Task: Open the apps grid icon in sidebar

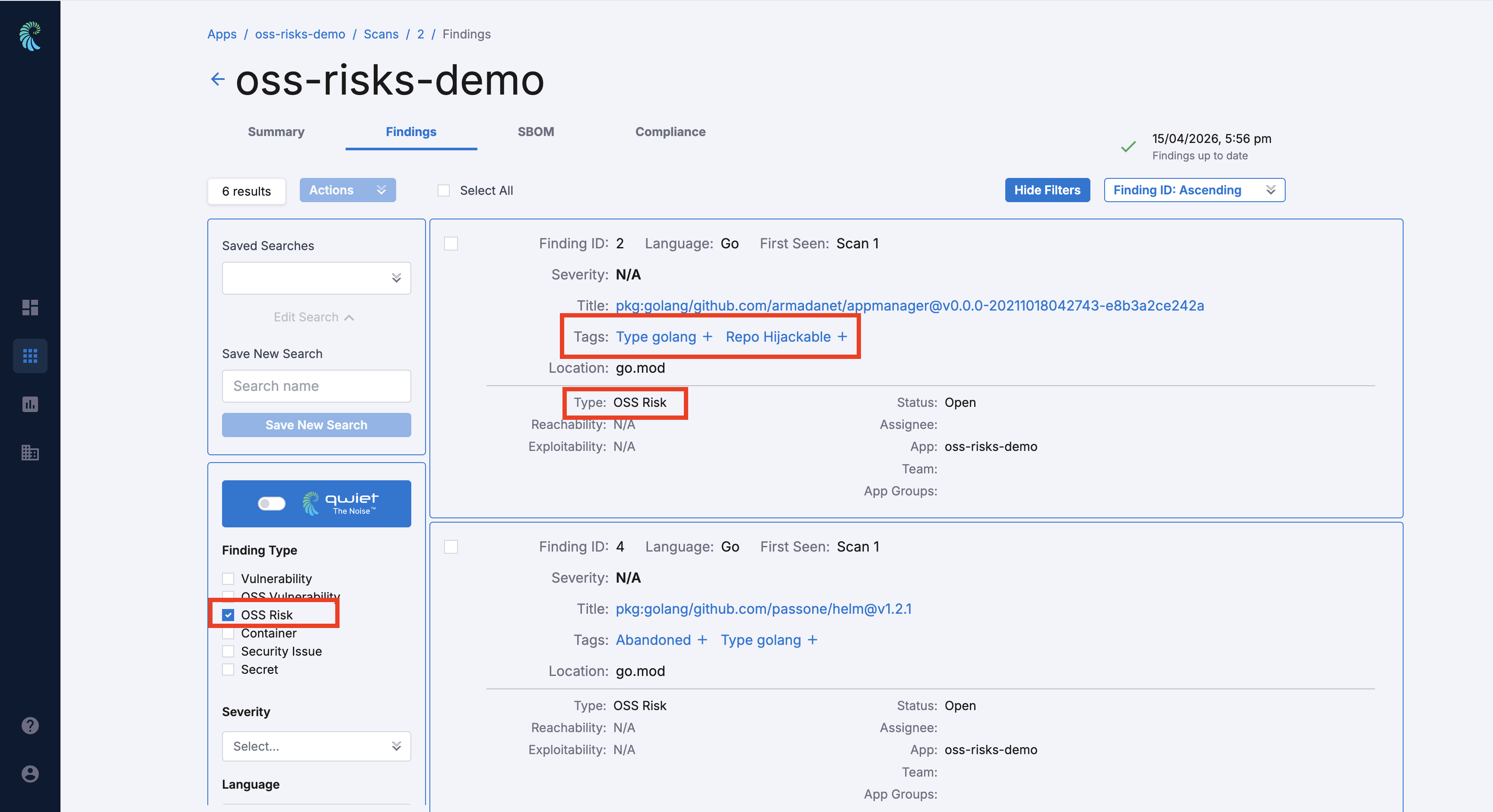Action: pyautogui.click(x=30, y=355)
